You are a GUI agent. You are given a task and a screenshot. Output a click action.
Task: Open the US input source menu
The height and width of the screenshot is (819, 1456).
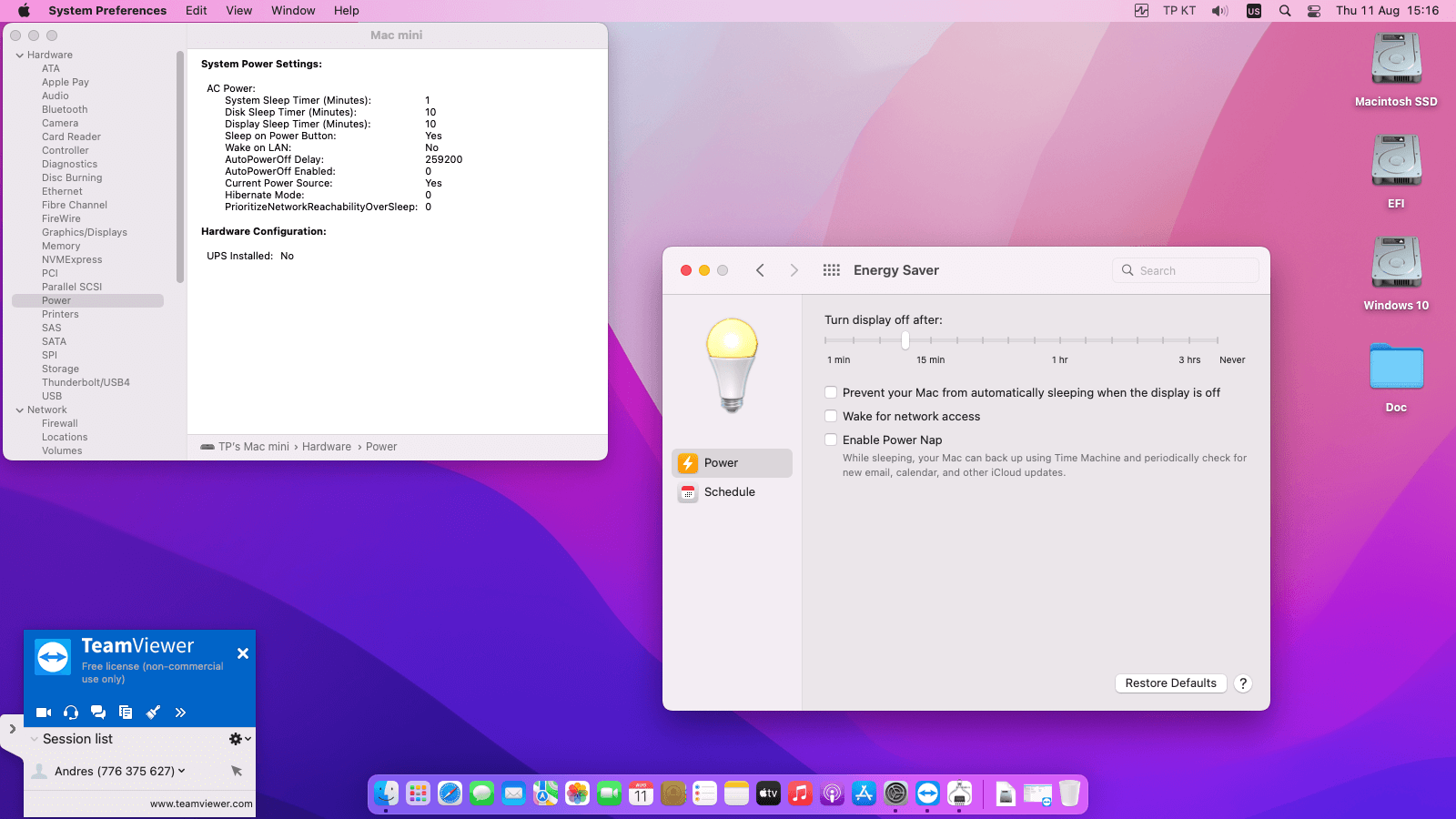(1254, 11)
